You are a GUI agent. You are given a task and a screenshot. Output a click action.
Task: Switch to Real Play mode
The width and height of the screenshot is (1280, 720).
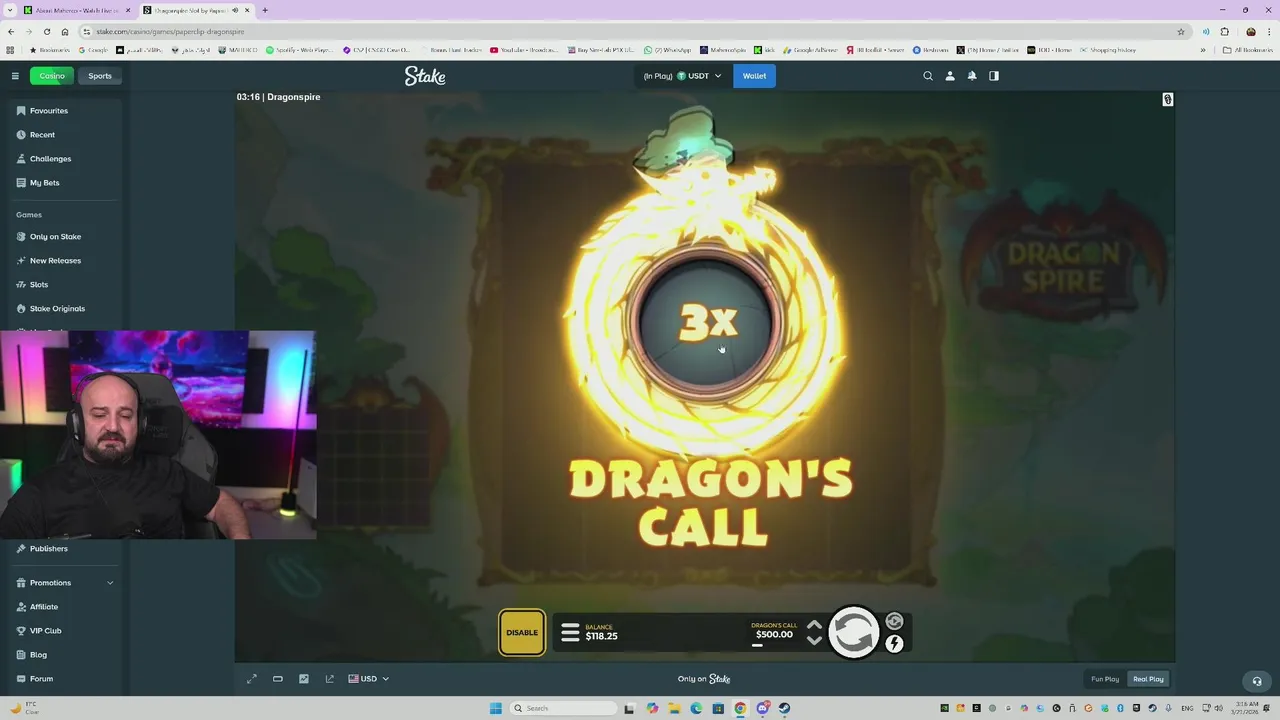pos(1148,679)
